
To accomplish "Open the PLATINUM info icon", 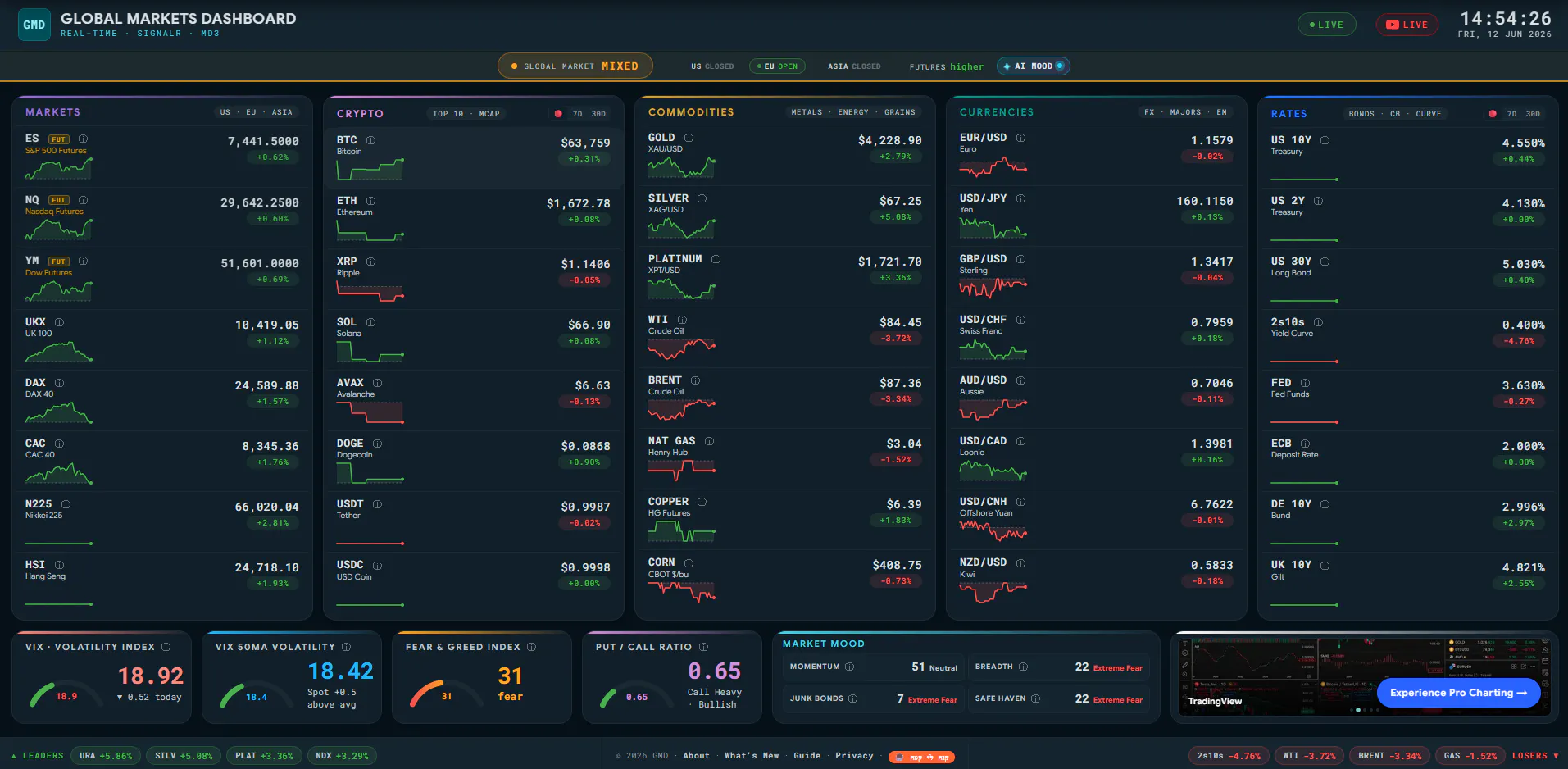I will coord(716,259).
